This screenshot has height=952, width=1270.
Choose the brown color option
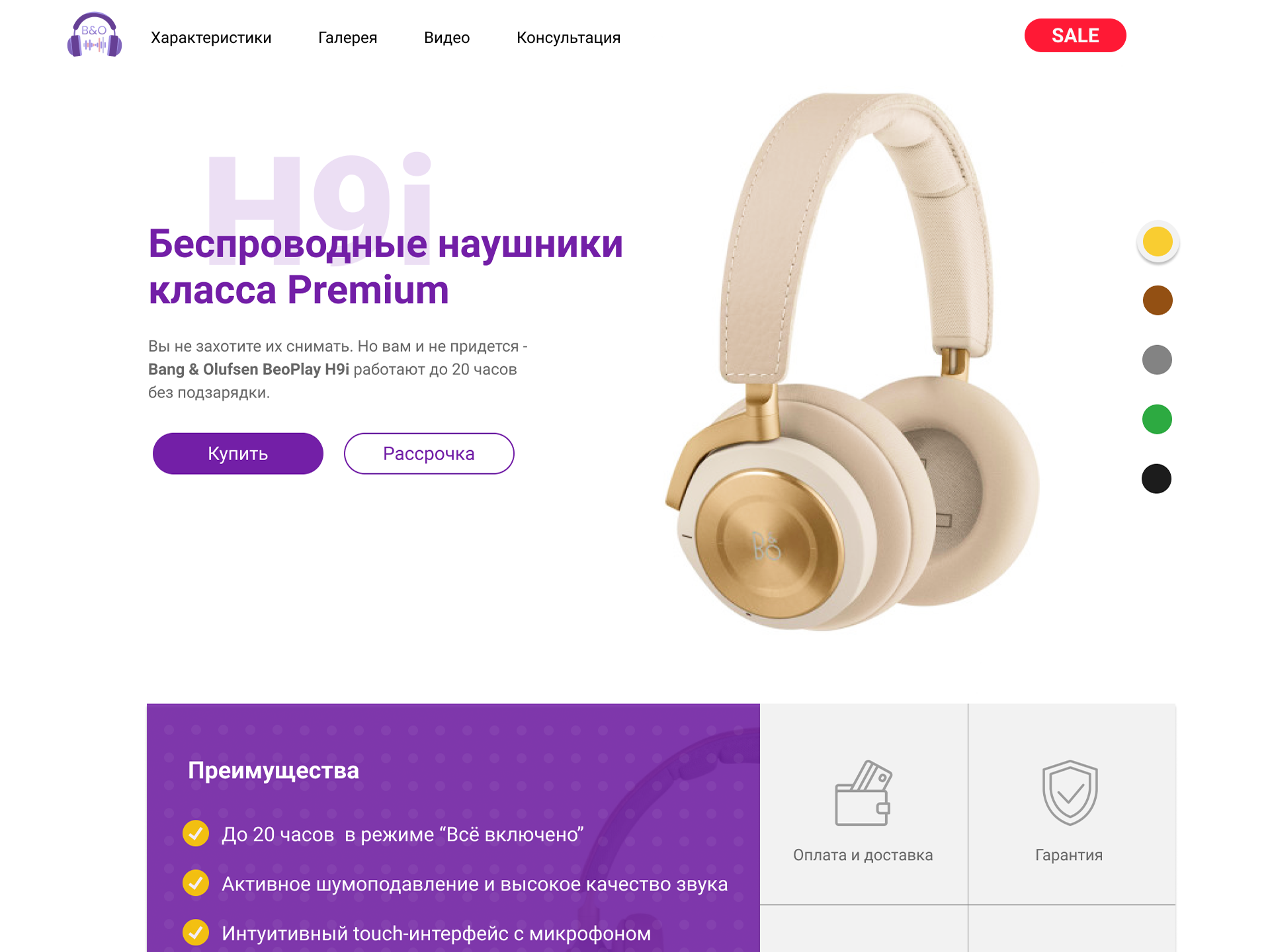click(1158, 300)
